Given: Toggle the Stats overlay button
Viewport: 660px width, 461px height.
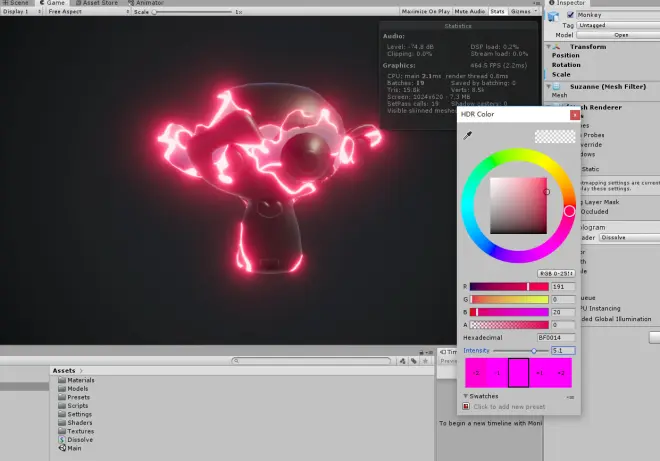Looking at the screenshot, I should [x=498, y=12].
